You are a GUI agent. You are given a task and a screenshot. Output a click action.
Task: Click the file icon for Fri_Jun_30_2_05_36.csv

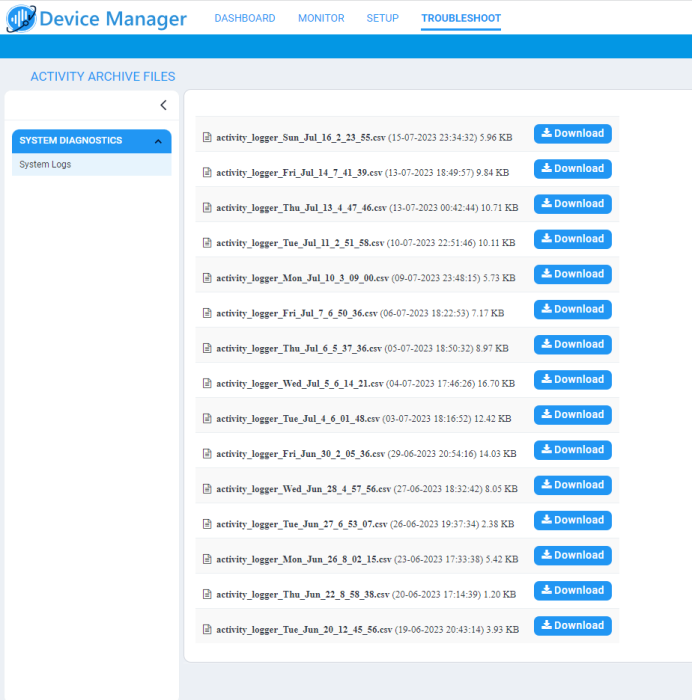coord(207,453)
